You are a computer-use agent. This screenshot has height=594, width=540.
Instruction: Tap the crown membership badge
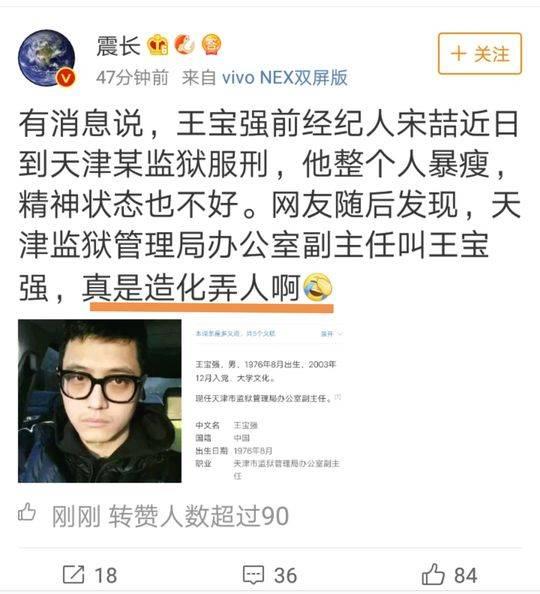158,45
